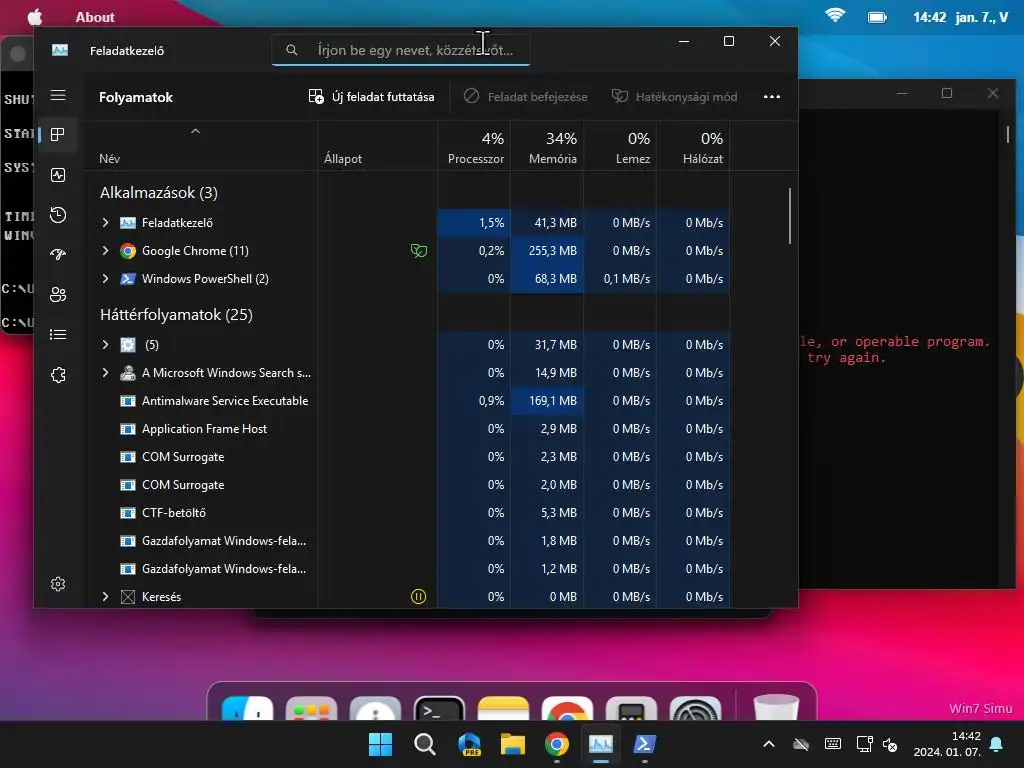Open the About menu in top bar
Viewport: 1024px width, 768px height.
tap(95, 18)
